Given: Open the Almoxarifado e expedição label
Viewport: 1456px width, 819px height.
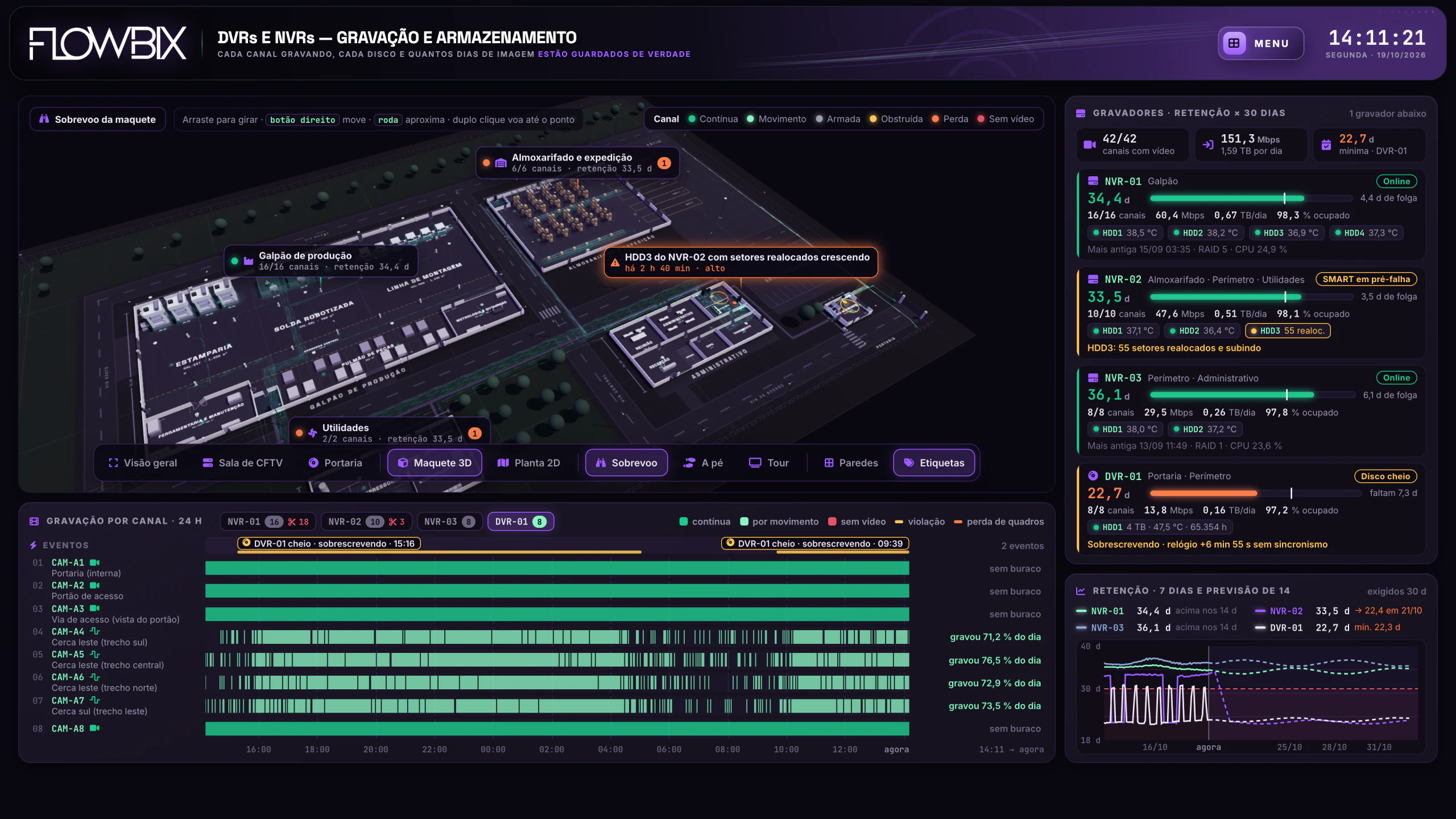Looking at the screenshot, I should (577, 163).
